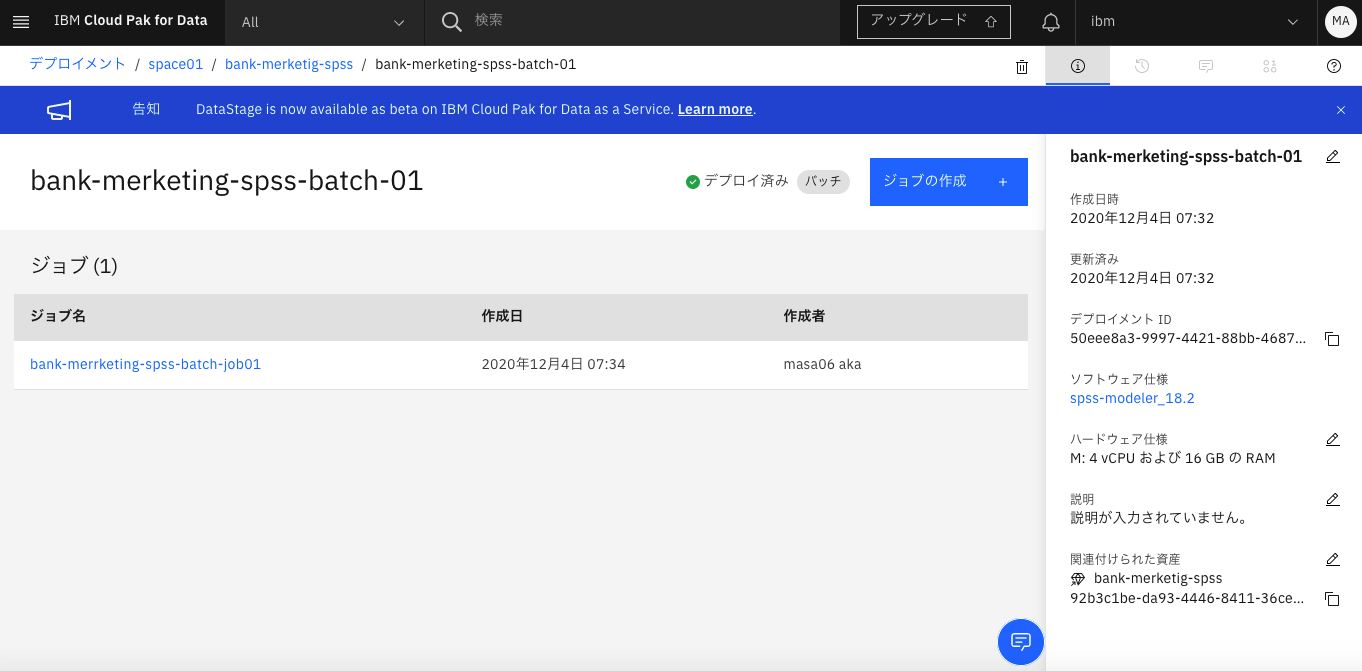
Task: Open the notifications bell
Action: coord(1050,21)
